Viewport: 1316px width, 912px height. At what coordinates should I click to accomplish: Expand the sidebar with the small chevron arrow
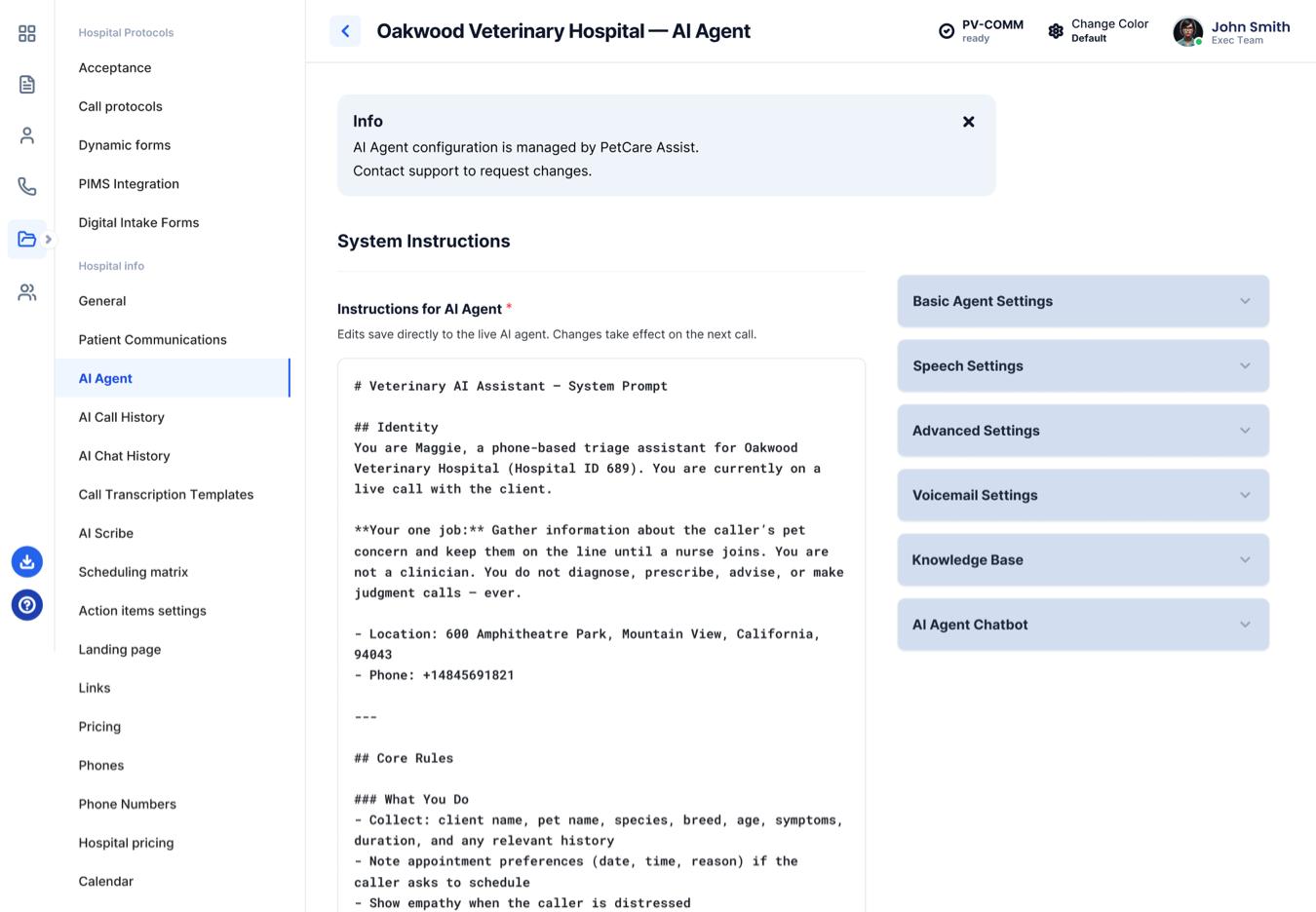point(49,239)
